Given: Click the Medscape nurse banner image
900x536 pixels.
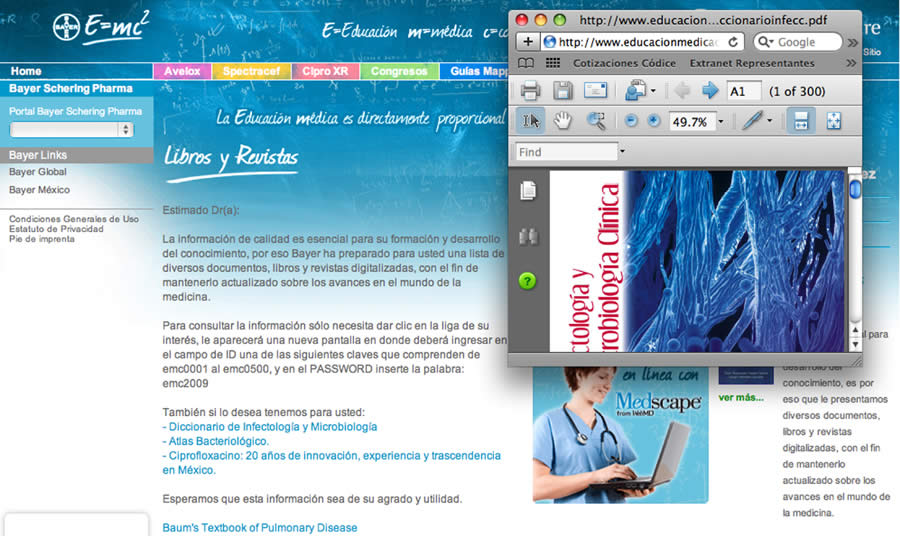Looking at the screenshot, I should point(620,435).
